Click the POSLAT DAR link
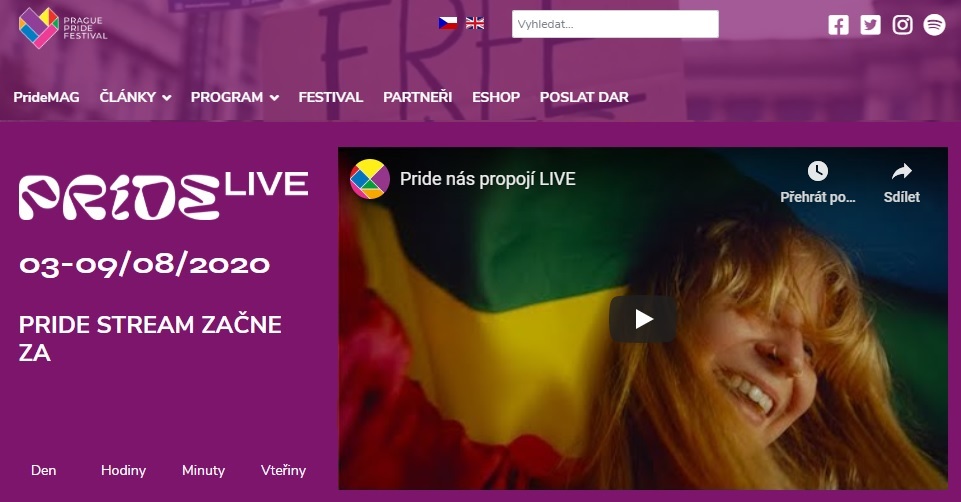 tap(584, 97)
